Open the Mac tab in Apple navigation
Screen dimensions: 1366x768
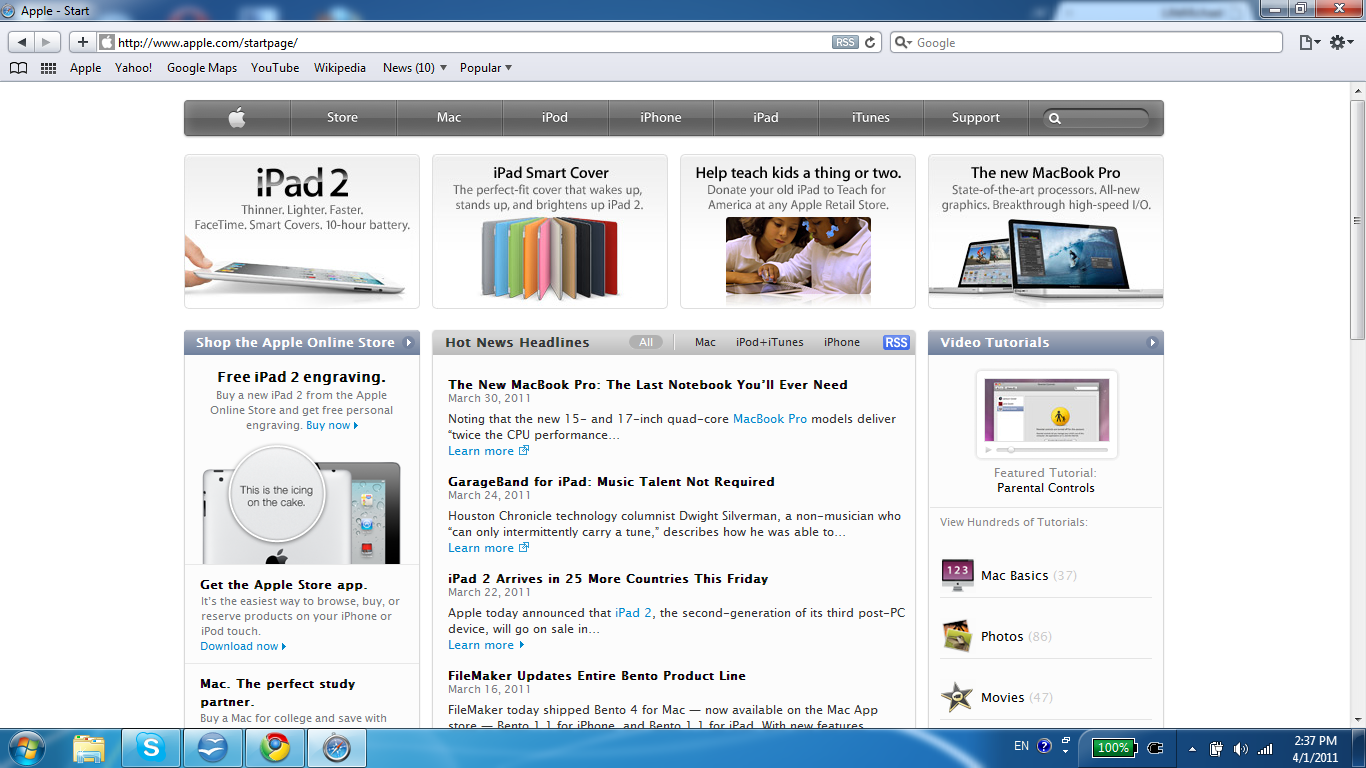[x=450, y=118]
